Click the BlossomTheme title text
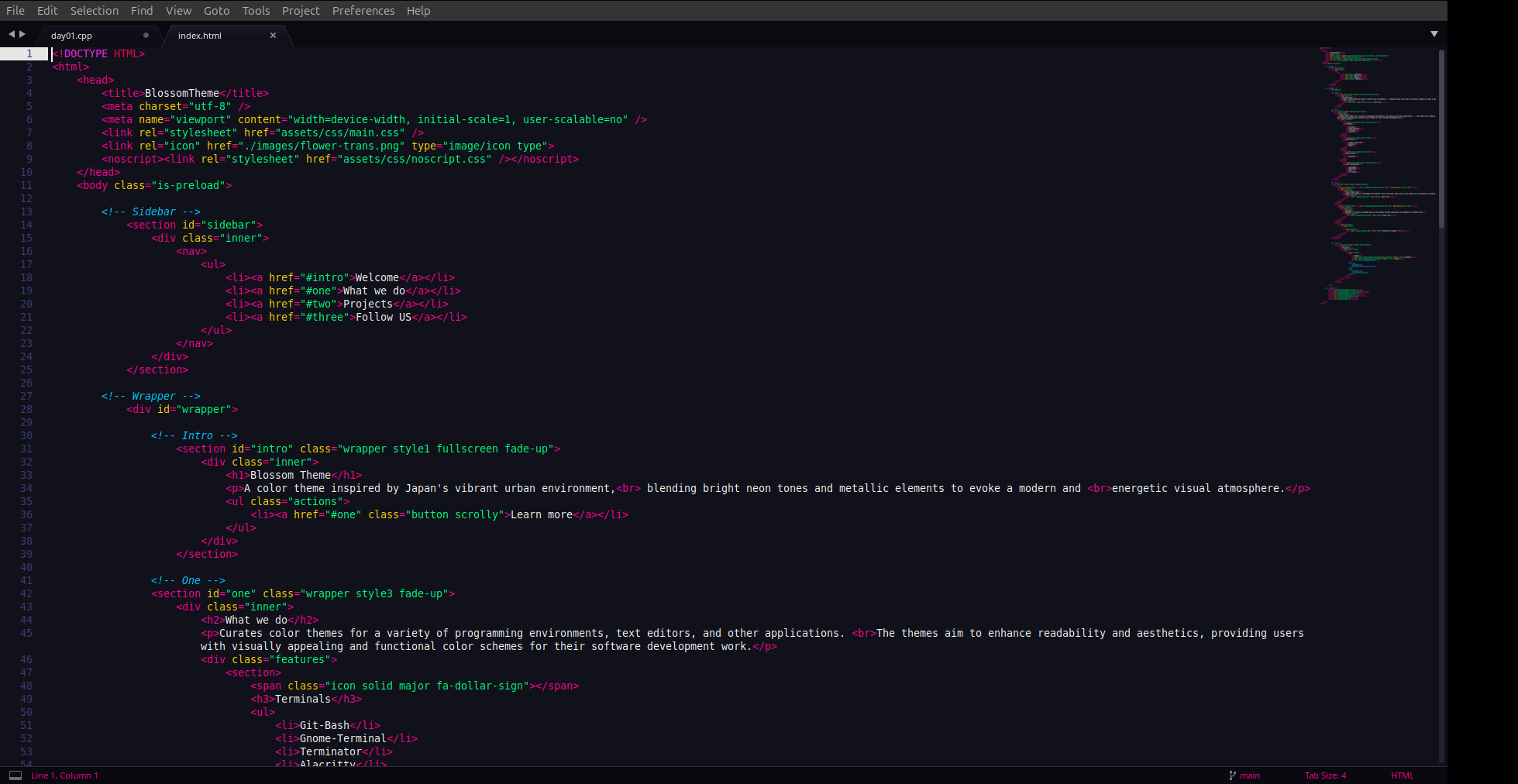Screen dimensions: 1518x784 pos(182,93)
